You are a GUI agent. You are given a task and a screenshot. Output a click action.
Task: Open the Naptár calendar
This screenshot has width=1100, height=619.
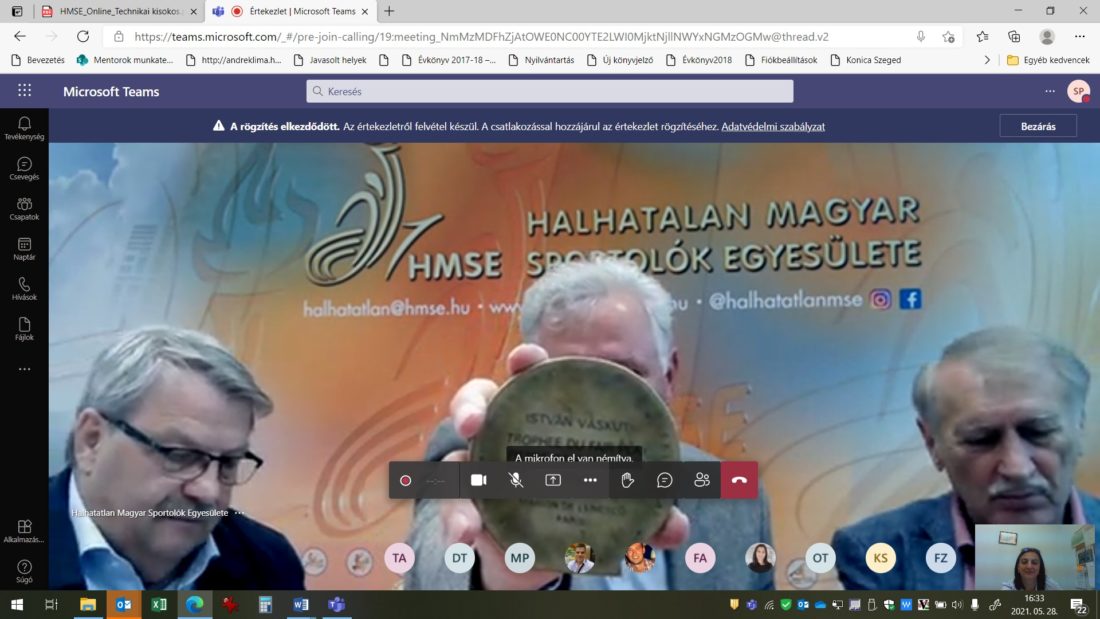coord(24,248)
